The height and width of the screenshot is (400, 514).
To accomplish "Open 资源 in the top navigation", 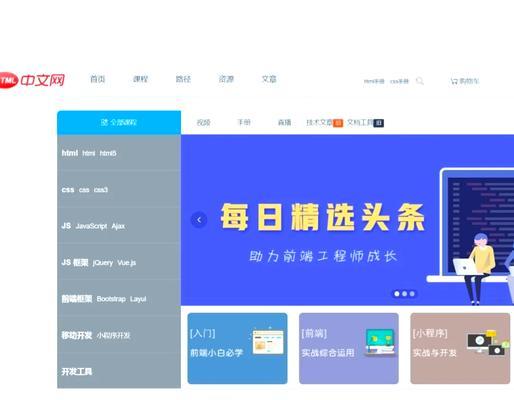I will point(226,79).
